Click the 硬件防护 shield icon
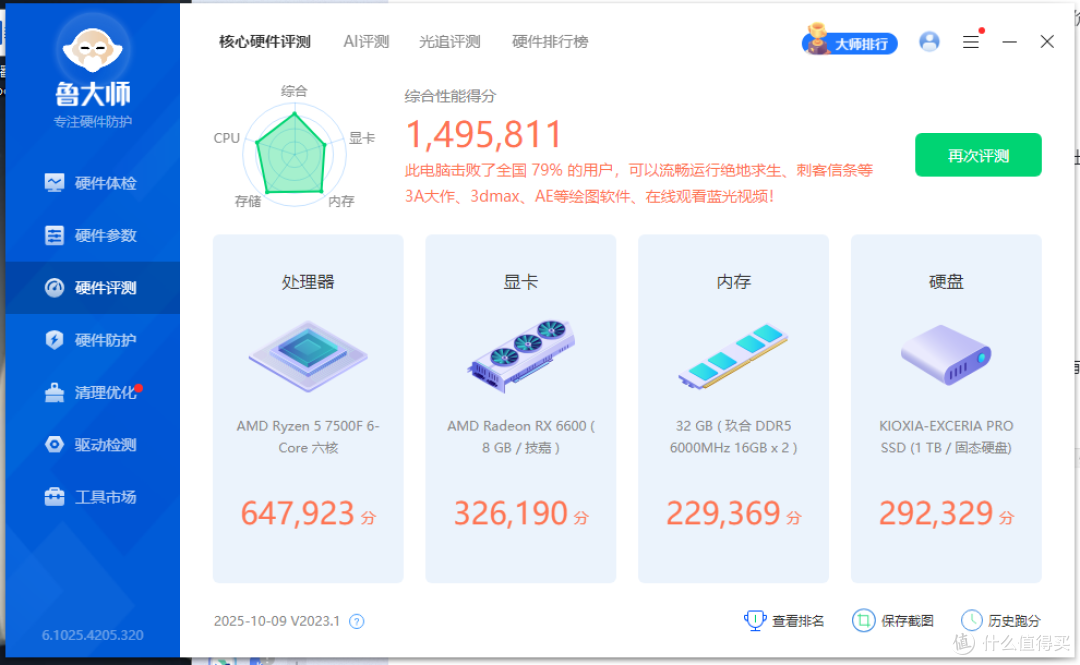Image resolution: width=1080 pixels, height=665 pixels. 54,340
